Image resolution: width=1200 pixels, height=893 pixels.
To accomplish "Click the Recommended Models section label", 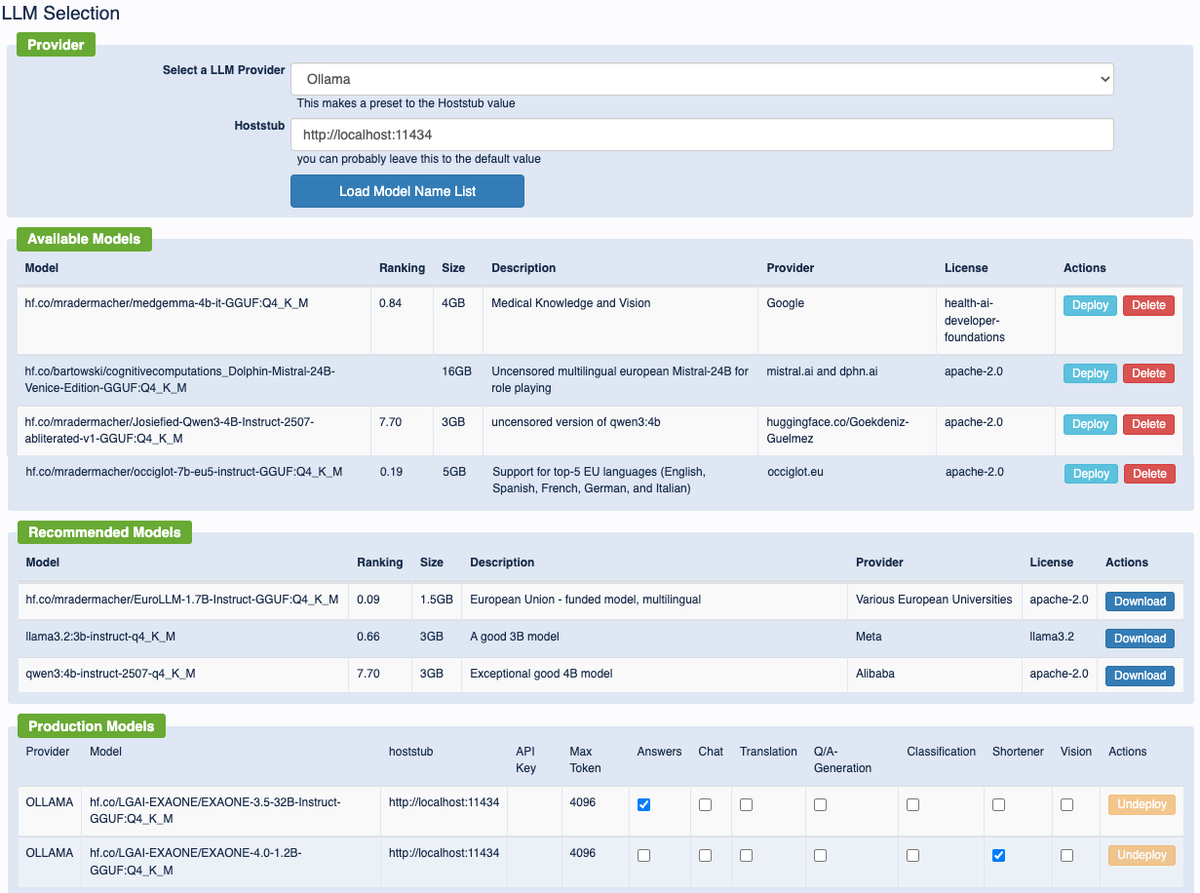I will (x=104, y=532).
